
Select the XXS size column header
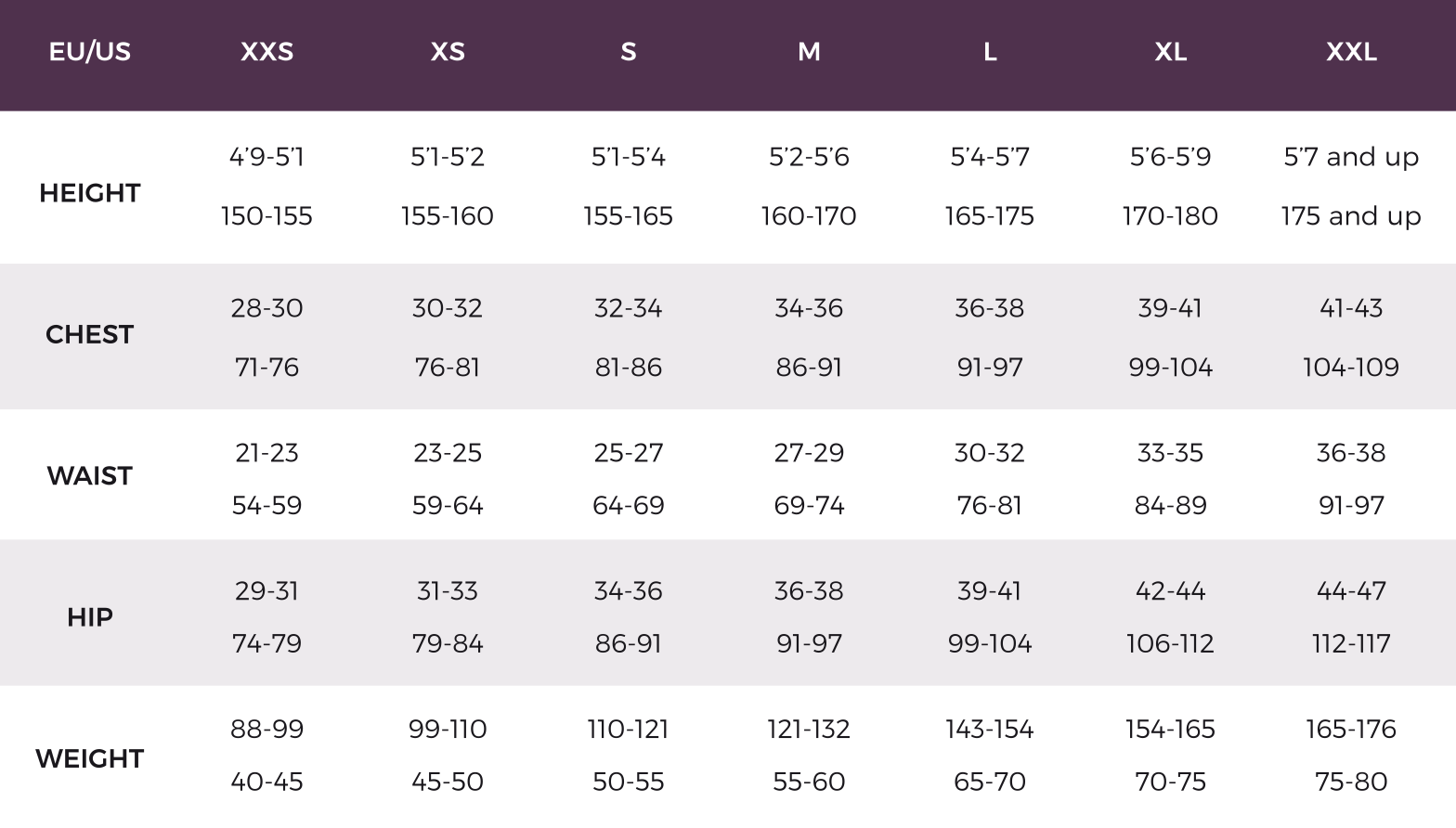click(x=266, y=52)
